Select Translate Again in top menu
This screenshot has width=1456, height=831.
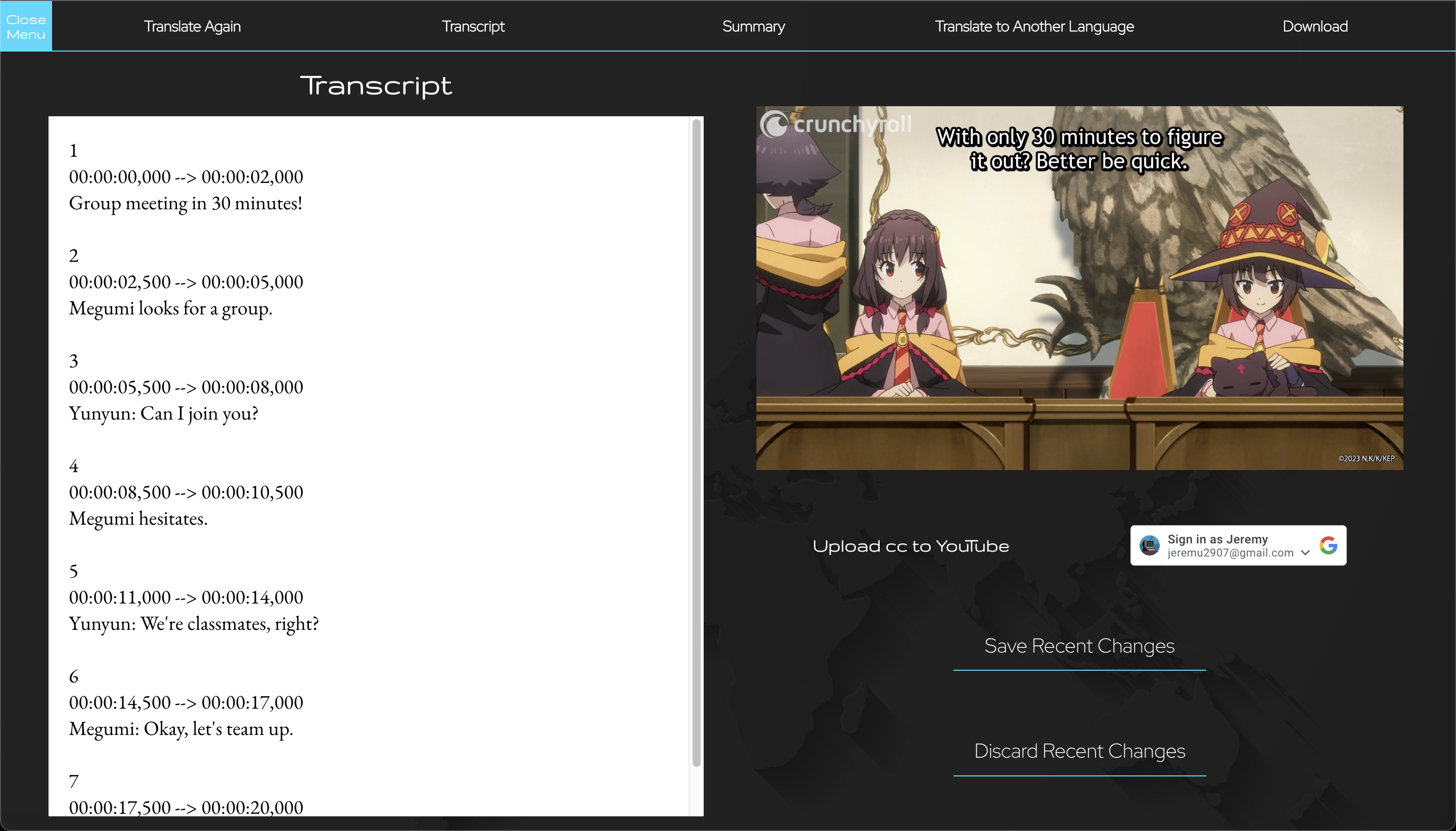[x=192, y=26]
